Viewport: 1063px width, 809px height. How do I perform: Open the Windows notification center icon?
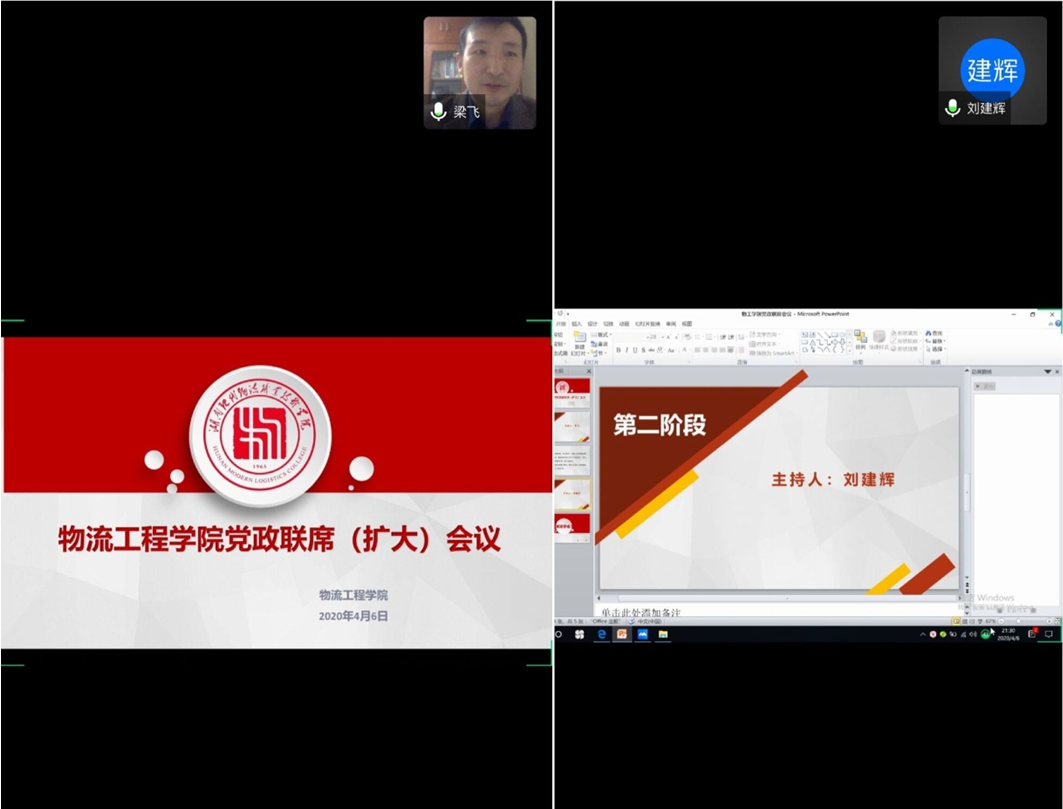1049,634
